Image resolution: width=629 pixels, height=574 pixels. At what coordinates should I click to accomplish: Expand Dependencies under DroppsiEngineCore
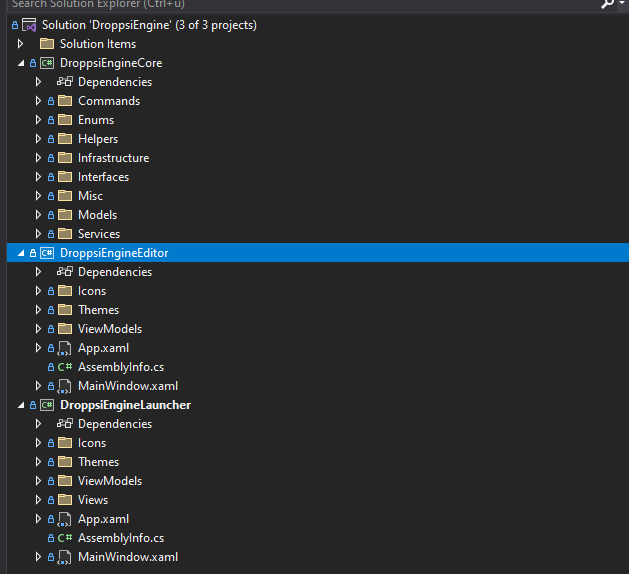coord(38,81)
